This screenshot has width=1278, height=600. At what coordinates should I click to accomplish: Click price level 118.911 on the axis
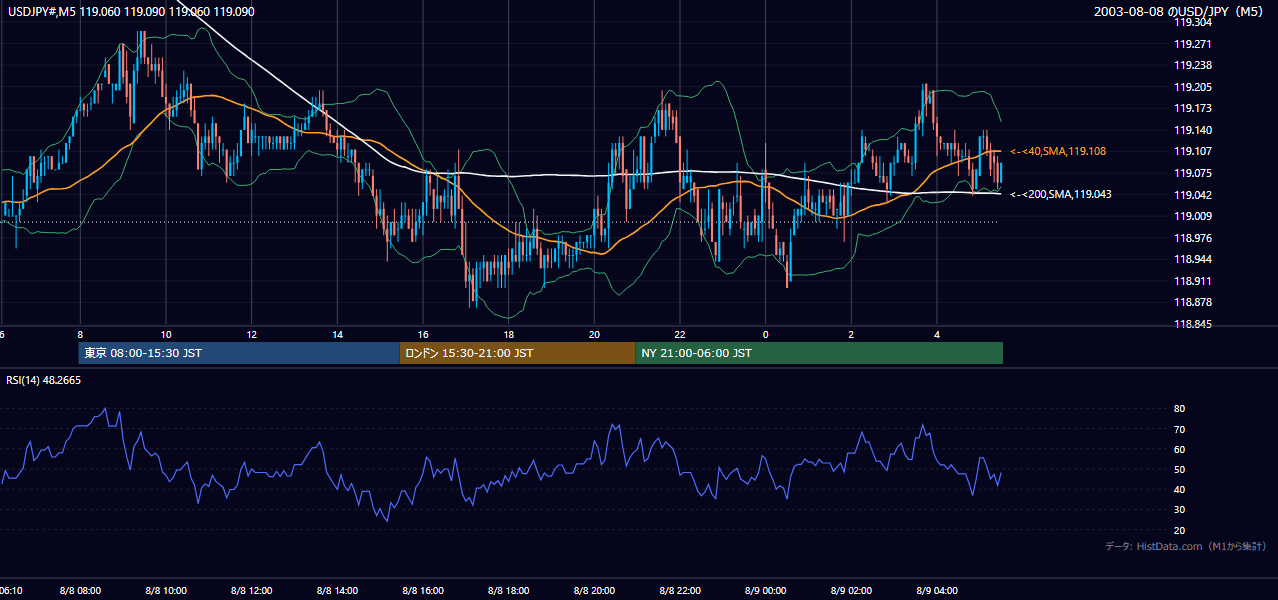click(1192, 281)
